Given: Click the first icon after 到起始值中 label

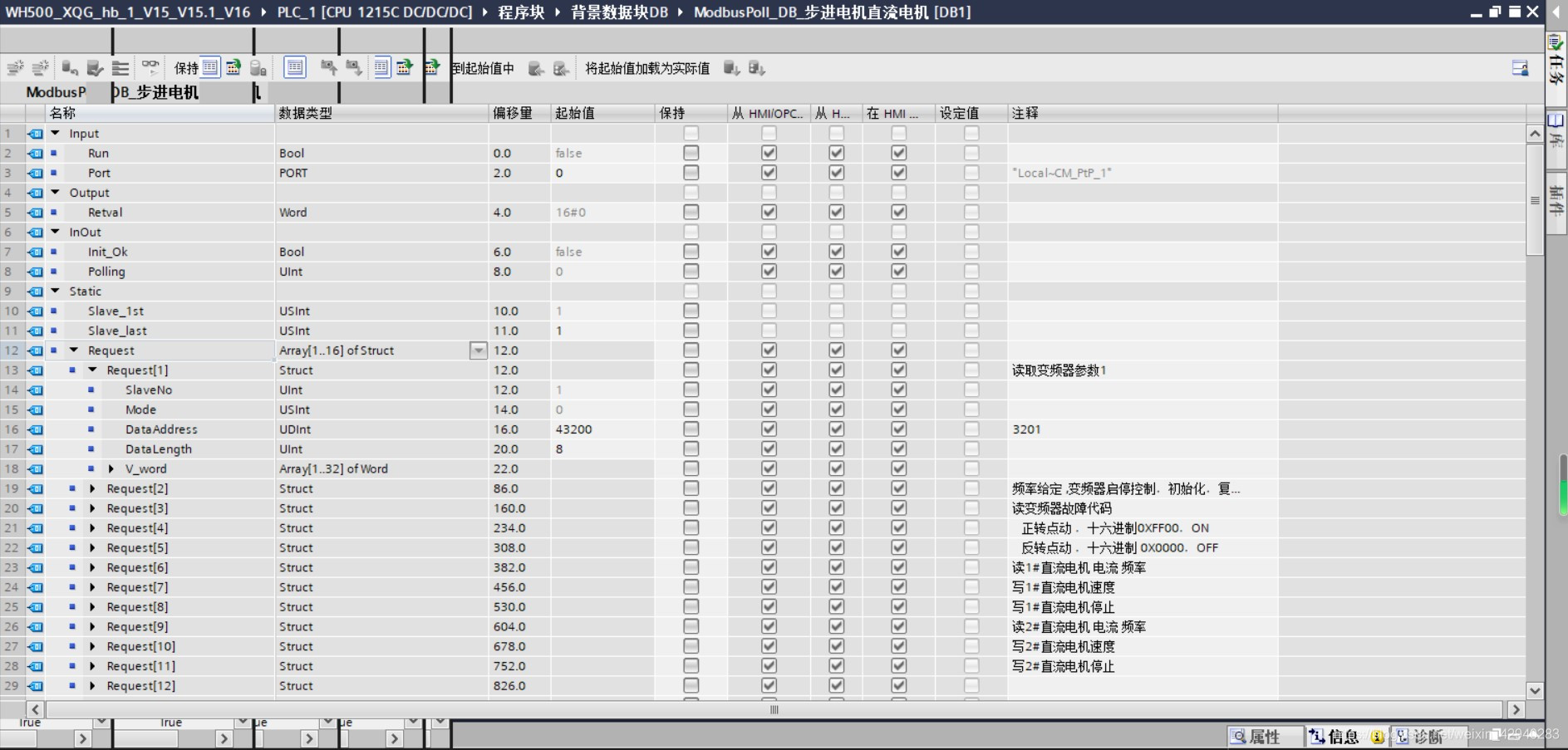Looking at the screenshot, I should (x=537, y=68).
